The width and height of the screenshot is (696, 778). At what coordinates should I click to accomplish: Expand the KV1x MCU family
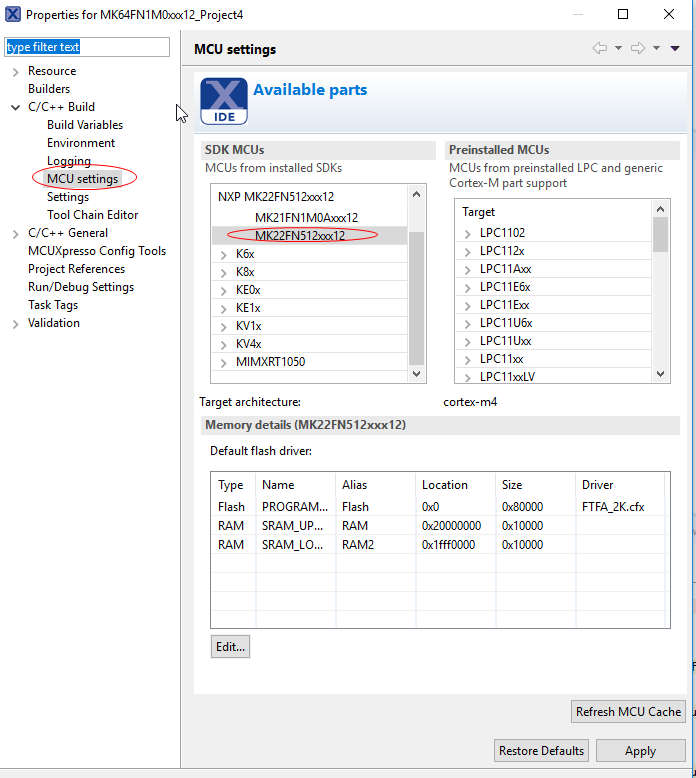[x=223, y=326]
